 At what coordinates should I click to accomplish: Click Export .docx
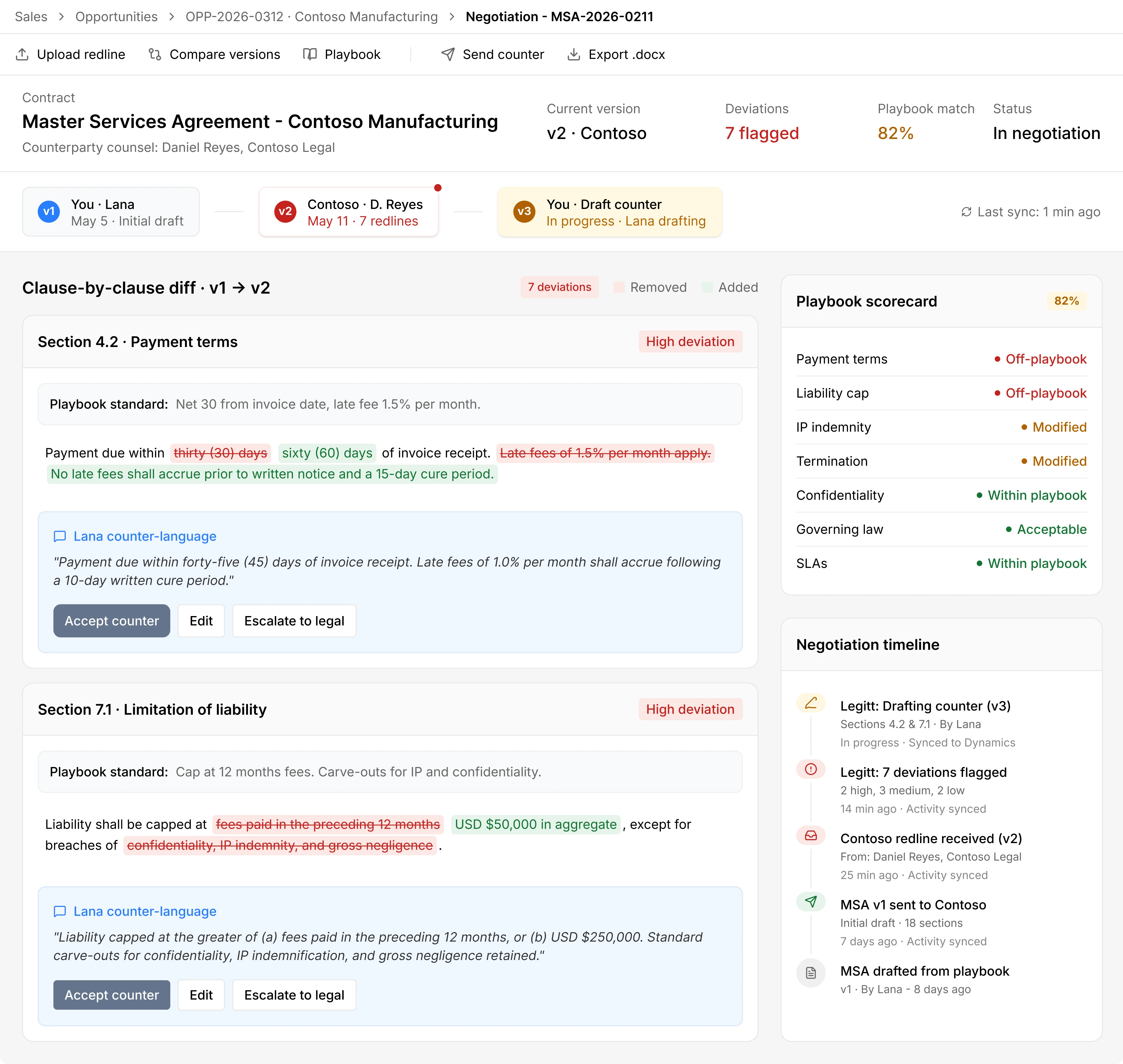(x=616, y=54)
